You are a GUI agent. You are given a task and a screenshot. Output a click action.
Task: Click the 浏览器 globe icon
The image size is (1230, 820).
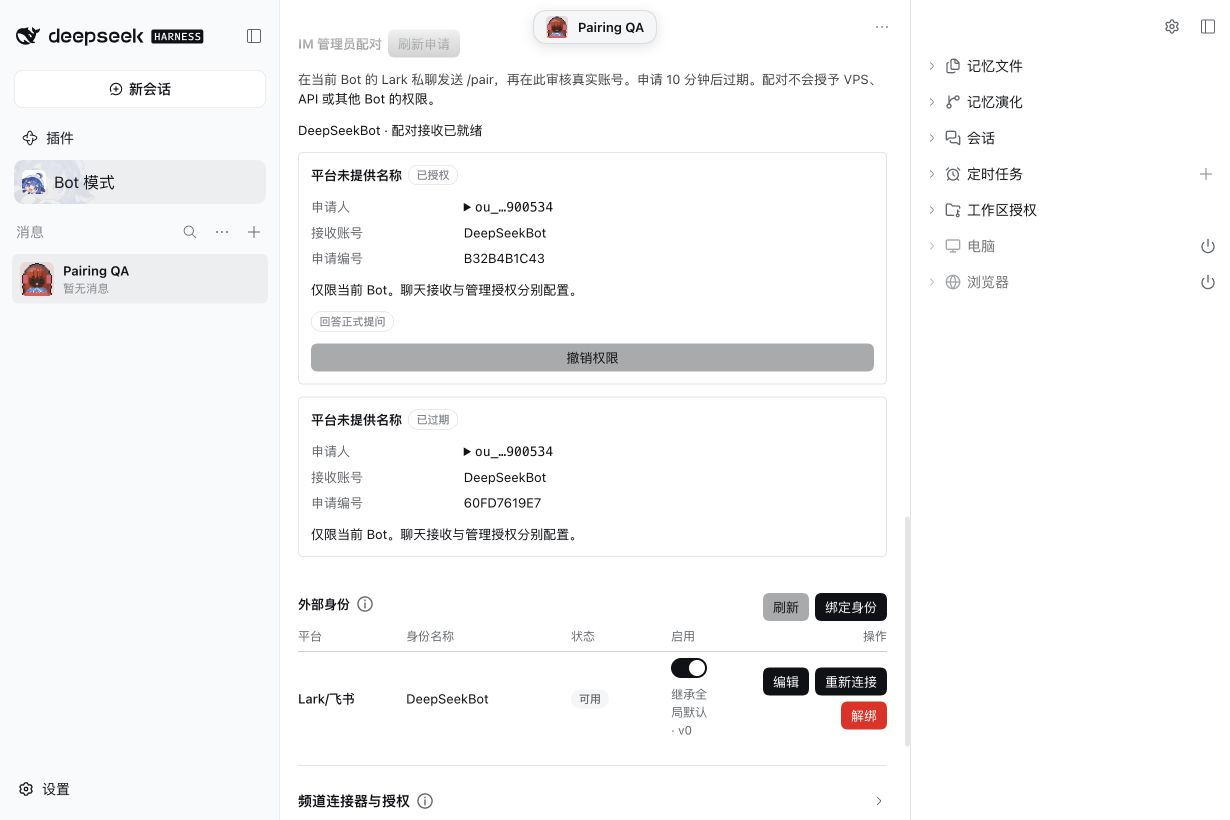click(x=953, y=282)
